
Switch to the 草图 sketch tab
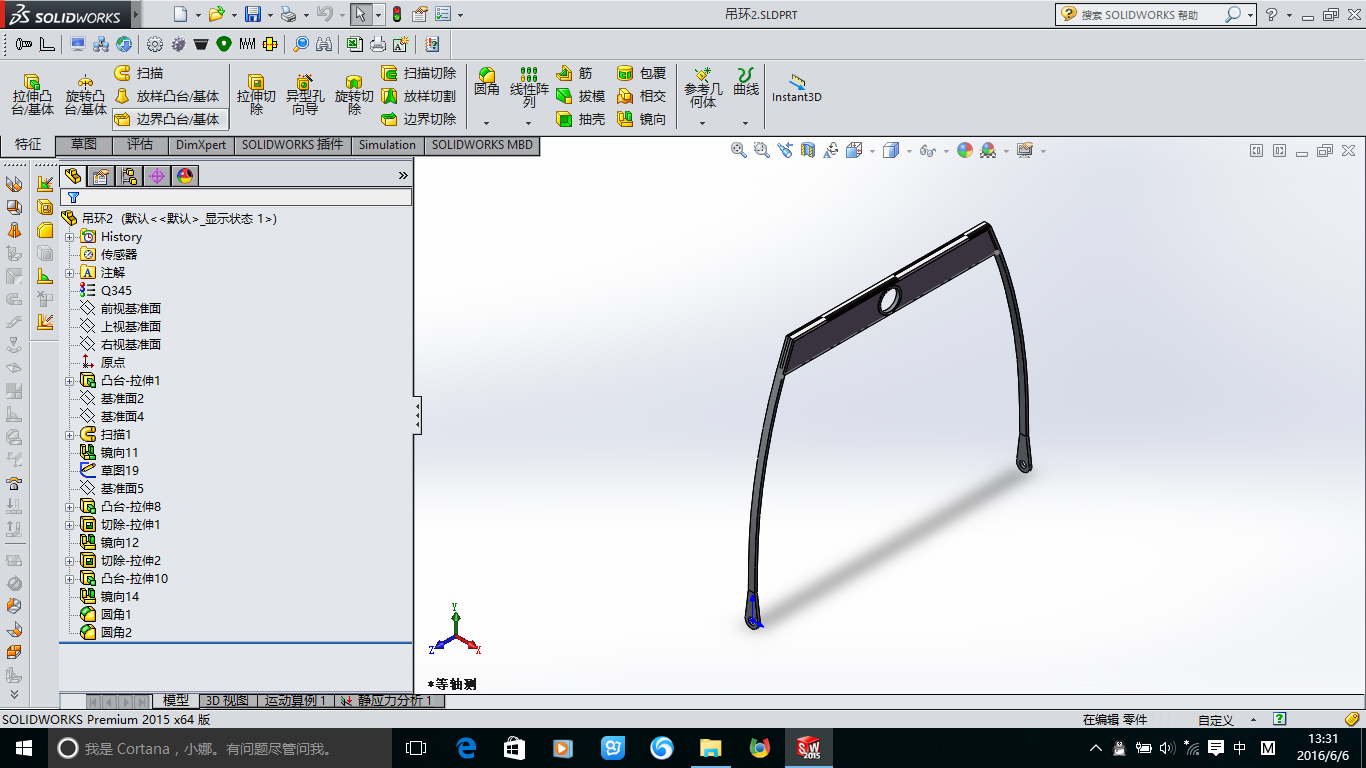coord(84,145)
